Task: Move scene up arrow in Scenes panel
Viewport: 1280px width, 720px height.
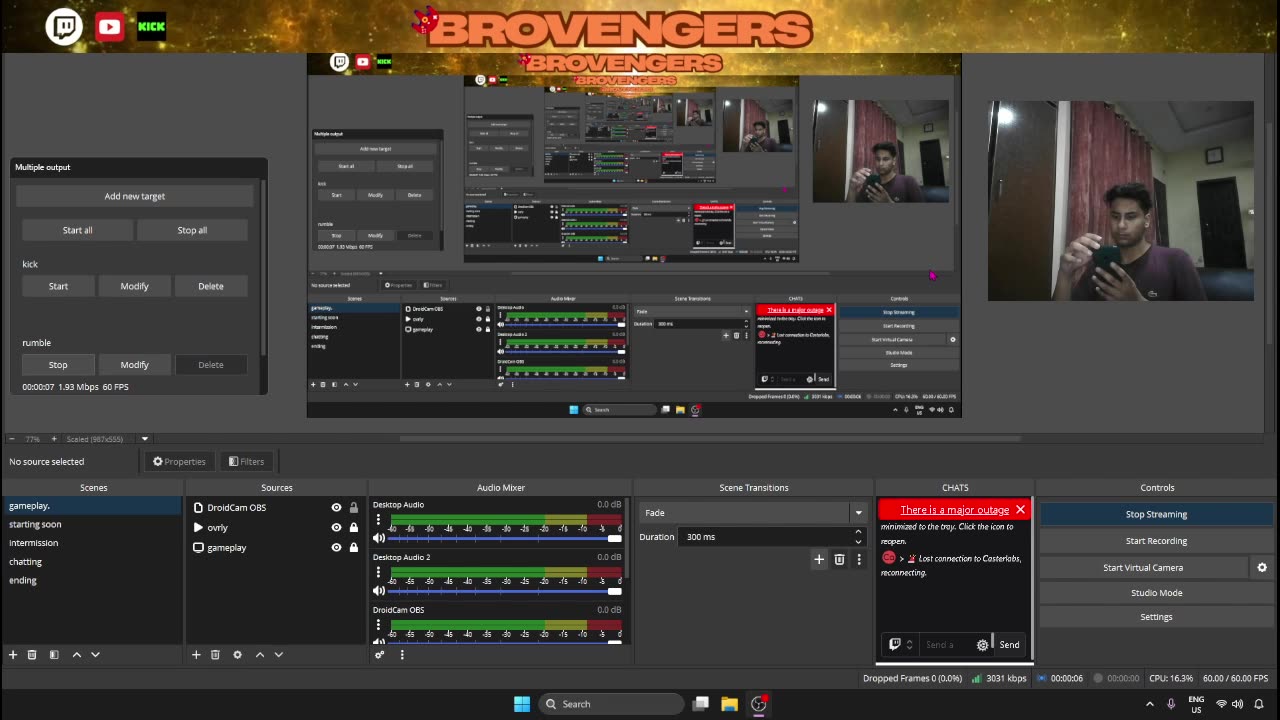Action: 76,655
